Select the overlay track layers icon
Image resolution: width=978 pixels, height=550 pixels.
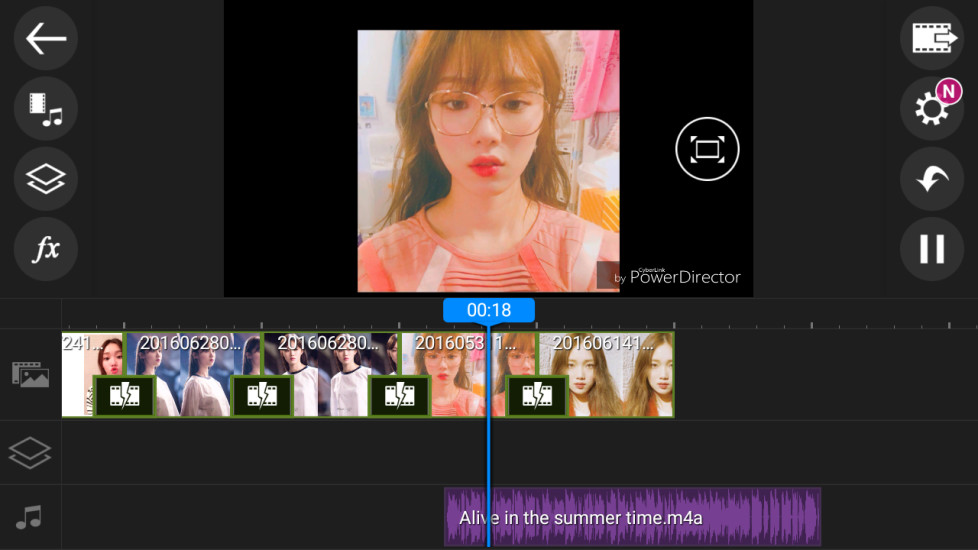(x=30, y=452)
